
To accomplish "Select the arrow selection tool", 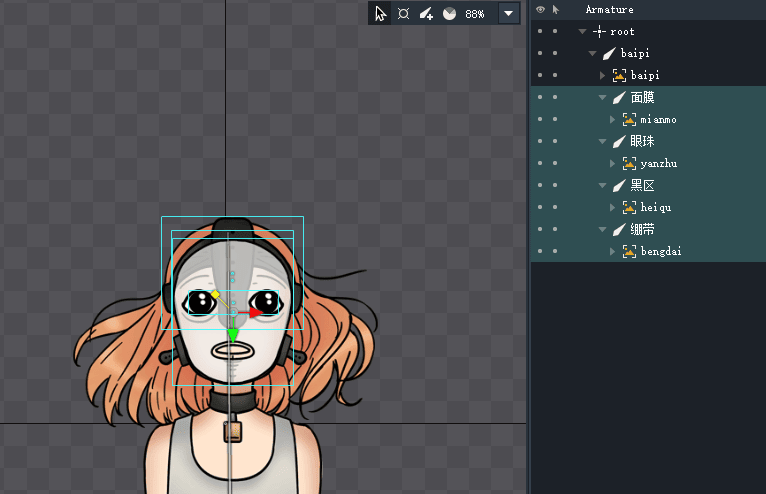I will pos(380,14).
